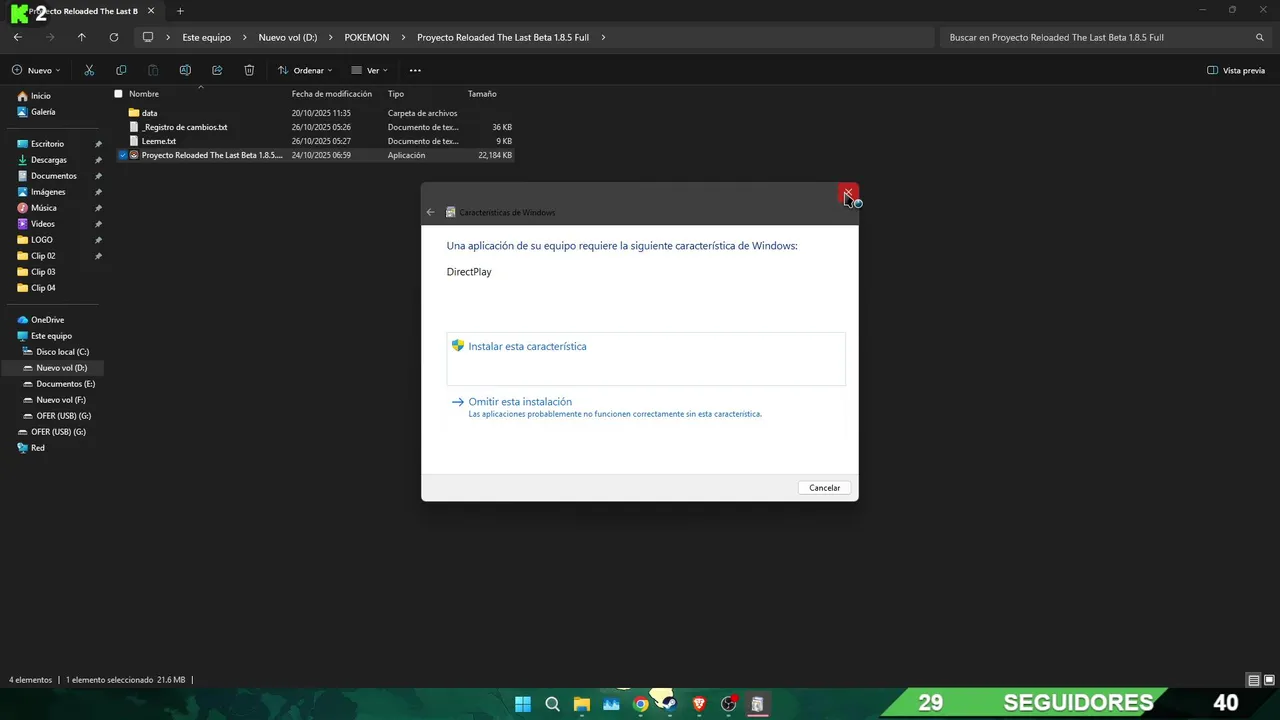This screenshot has height=720, width=1280.
Task: Go up one folder level arrow
Action: click(82, 37)
